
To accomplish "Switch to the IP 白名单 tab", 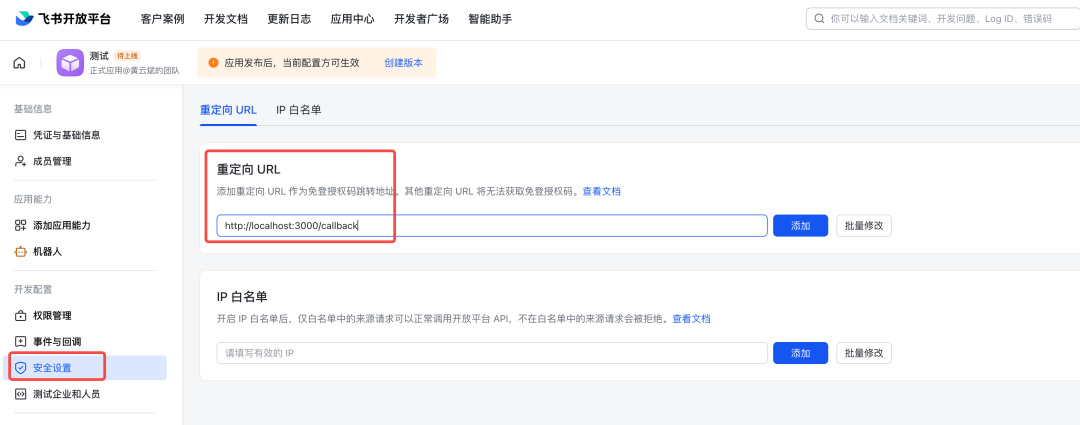I will (x=299, y=110).
